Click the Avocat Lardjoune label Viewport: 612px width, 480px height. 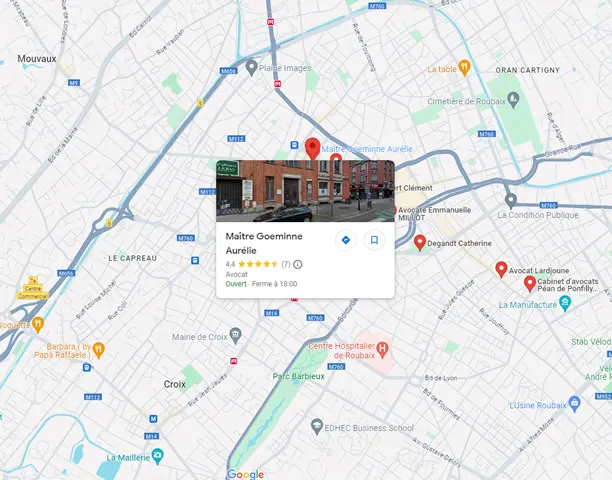tap(539, 270)
